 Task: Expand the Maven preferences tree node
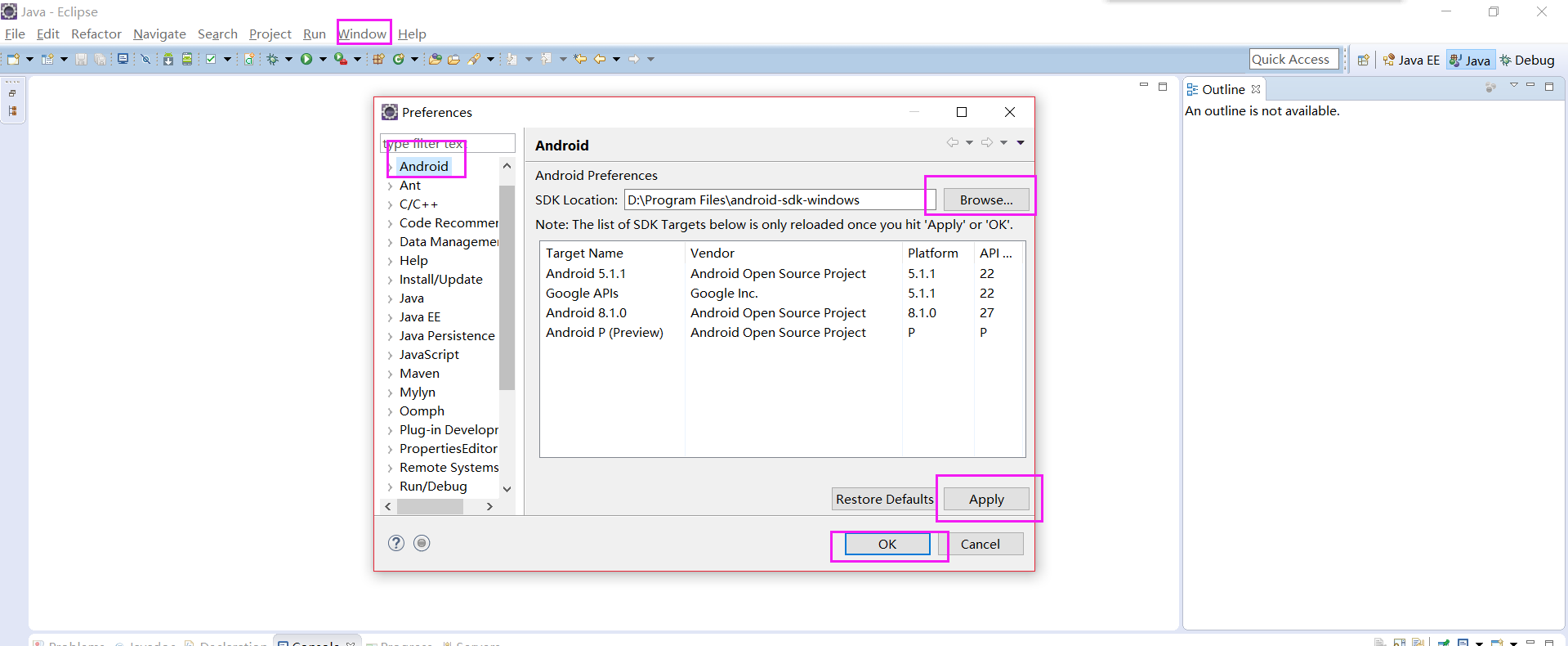[x=390, y=374]
